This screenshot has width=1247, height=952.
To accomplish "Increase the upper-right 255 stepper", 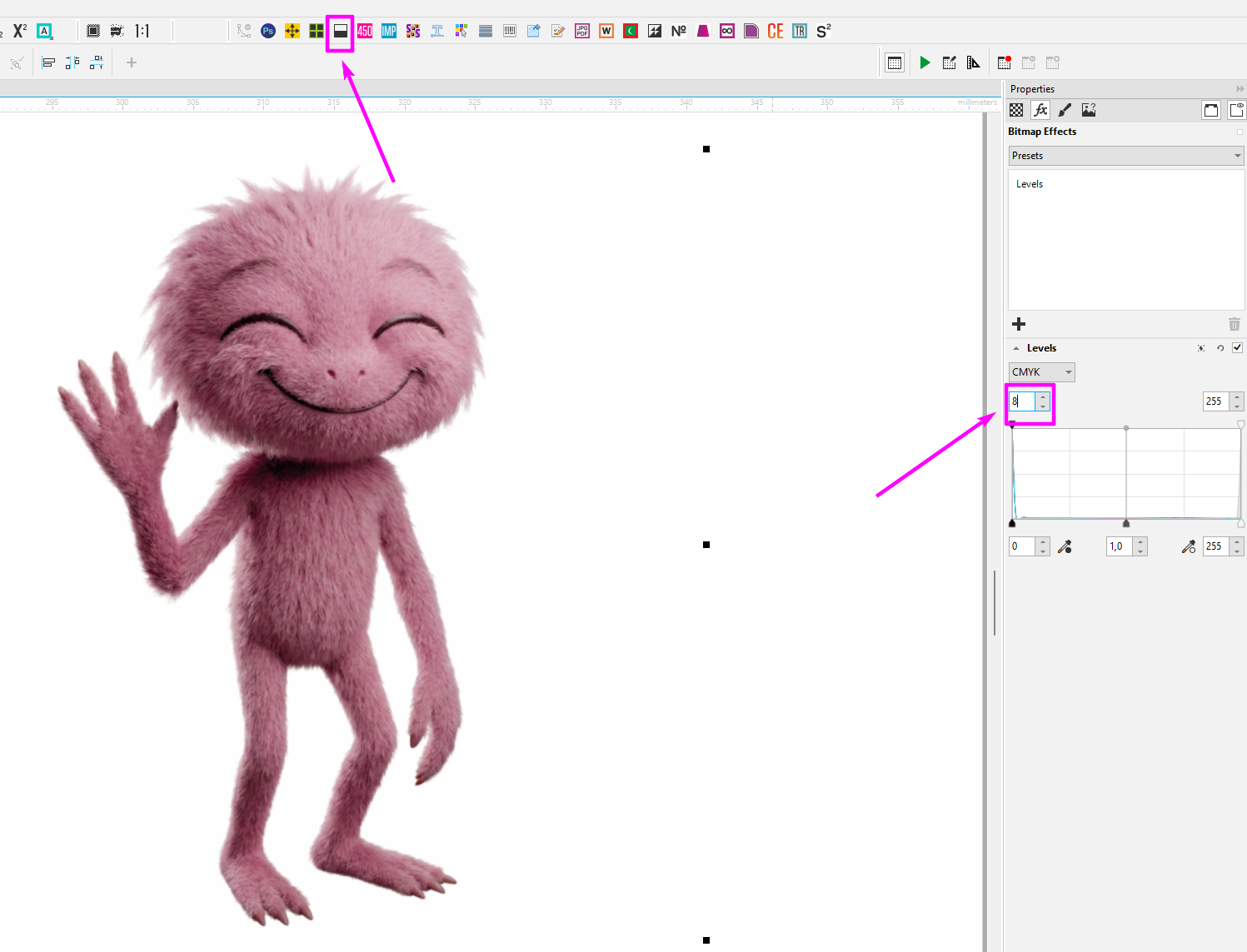I will 1237,397.
